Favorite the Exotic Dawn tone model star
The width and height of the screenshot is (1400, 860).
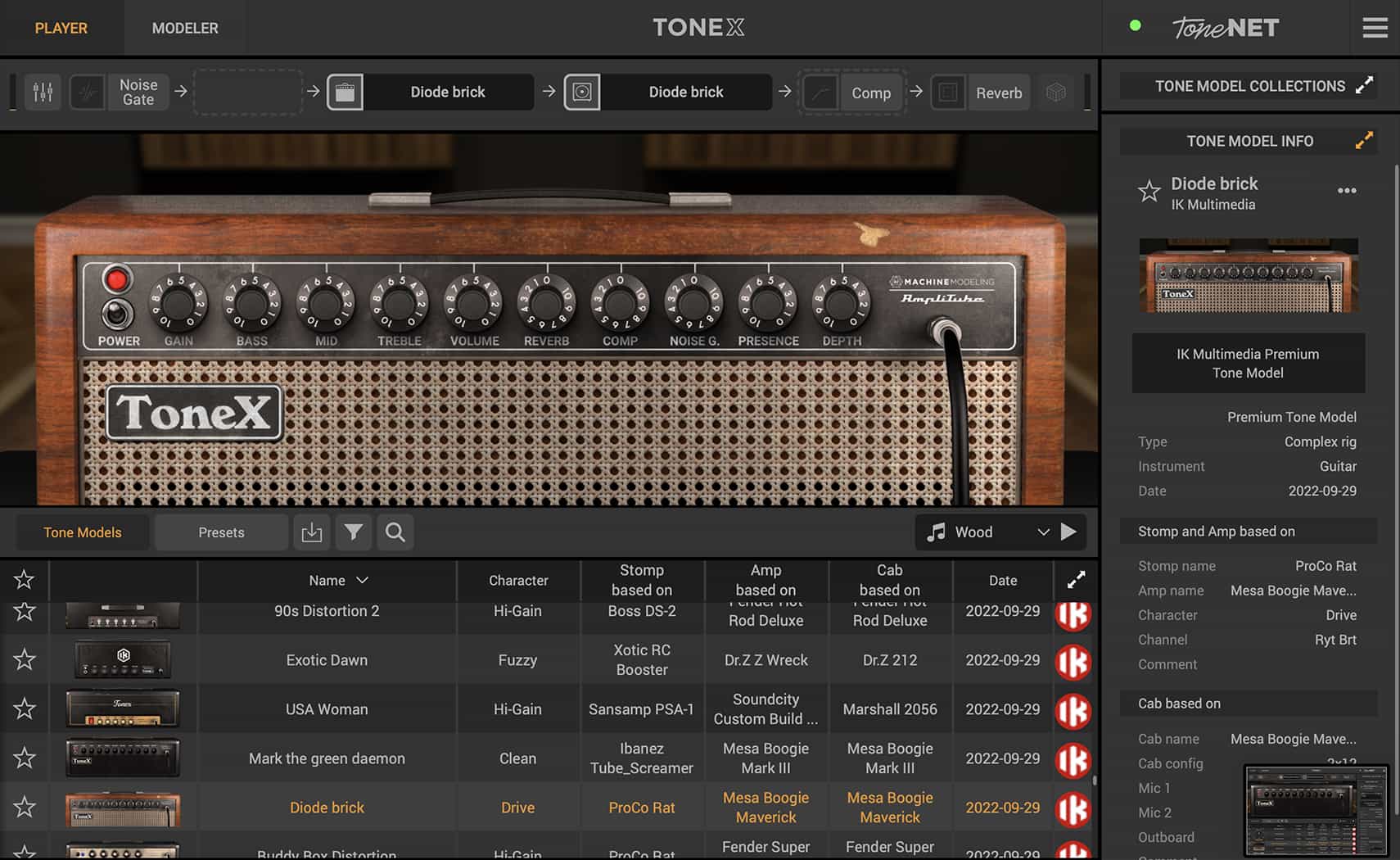tap(24, 659)
